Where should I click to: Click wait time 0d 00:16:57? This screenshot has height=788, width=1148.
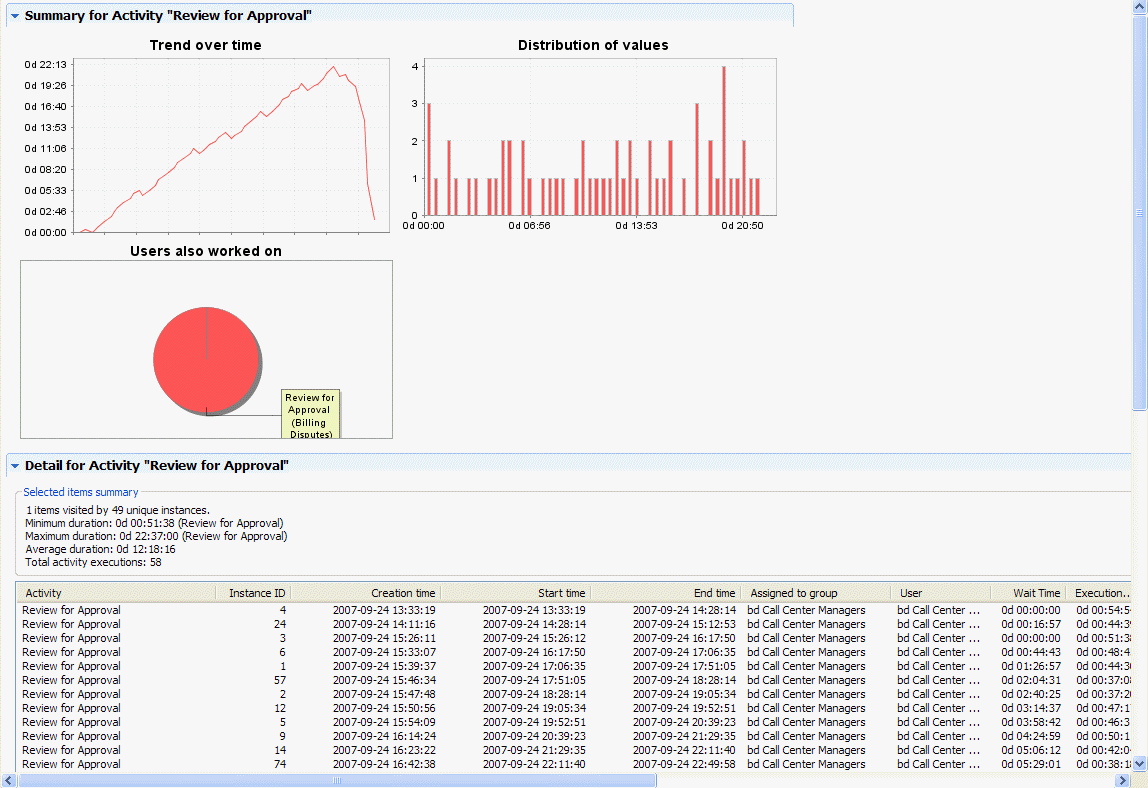pyautogui.click(x=1031, y=624)
